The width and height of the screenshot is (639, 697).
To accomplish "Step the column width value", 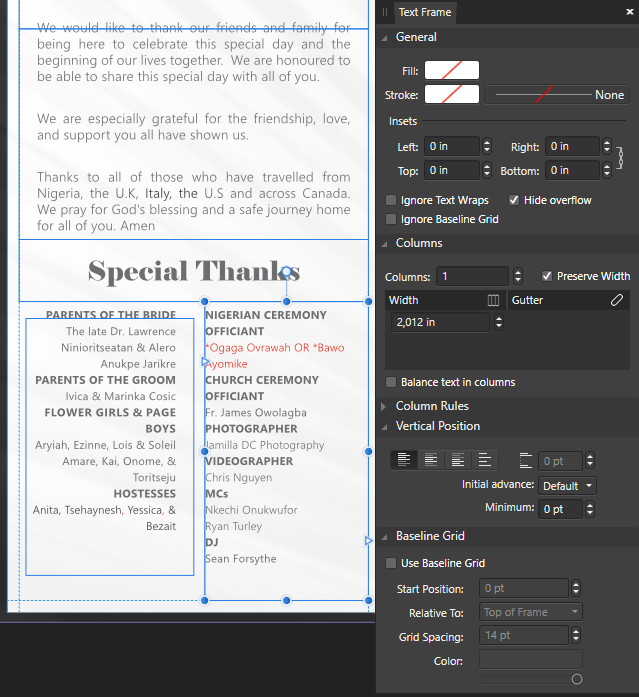I will point(499,322).
